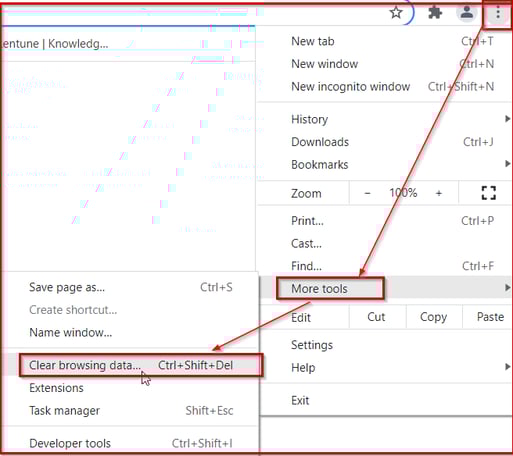Expand the History submenu

384,119
